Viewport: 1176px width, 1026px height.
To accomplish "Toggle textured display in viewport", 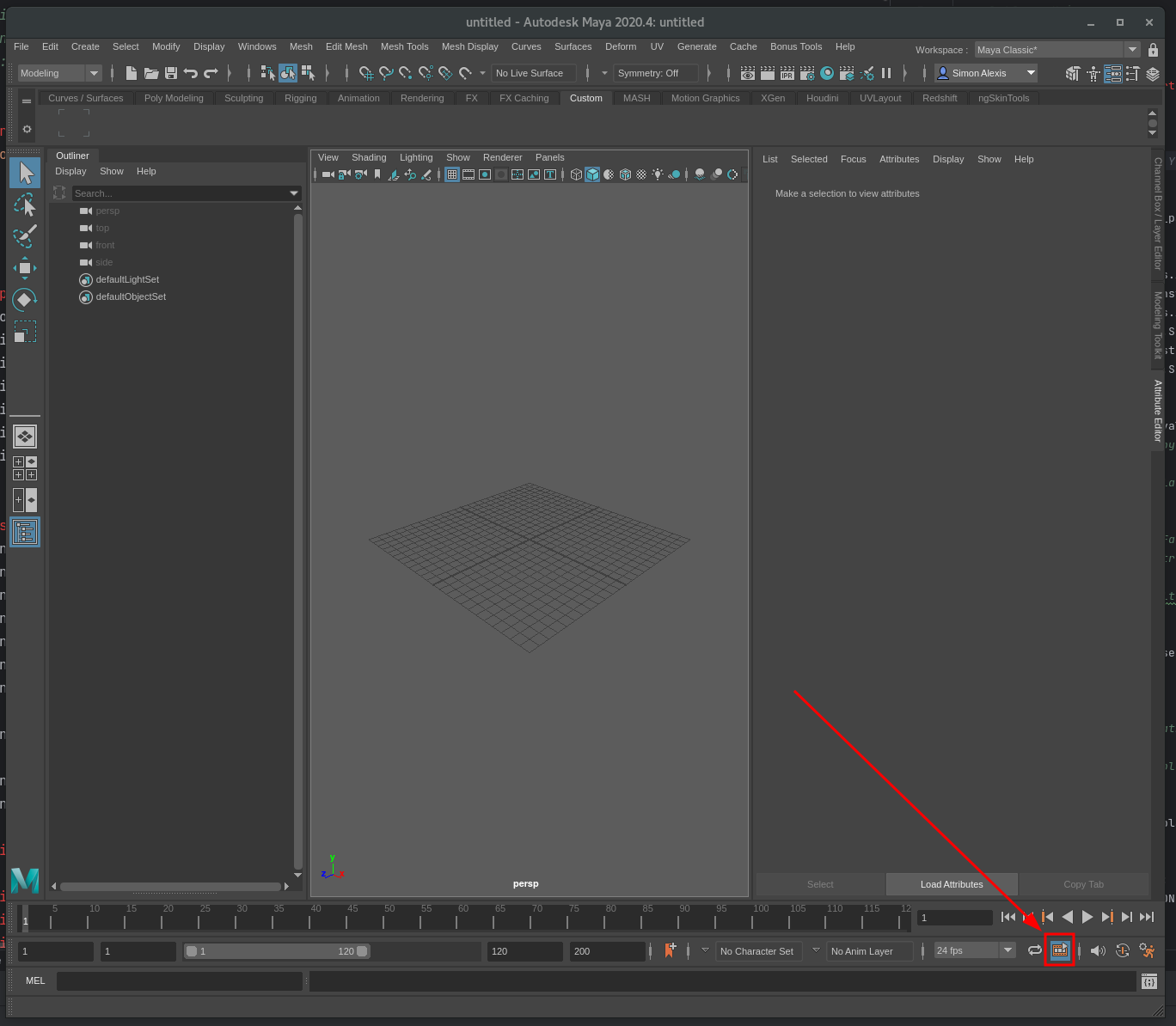I will pos(641,174).
